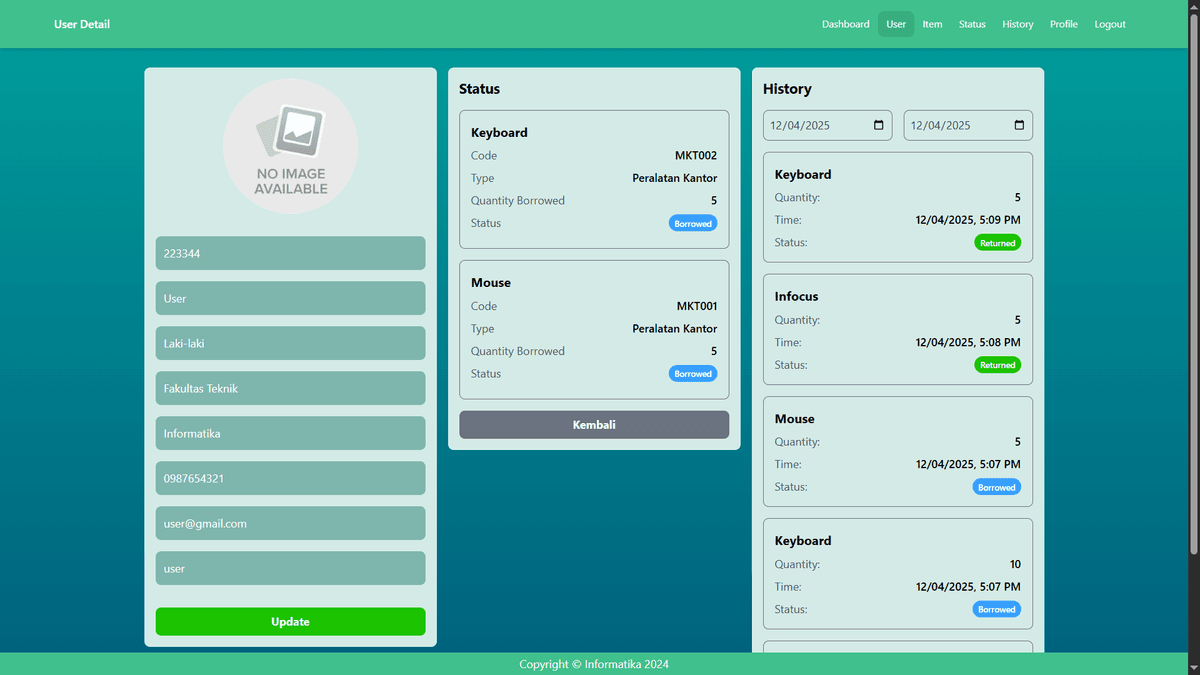
Task: Open the start date calendar picker icon
Action: (879, 125)
